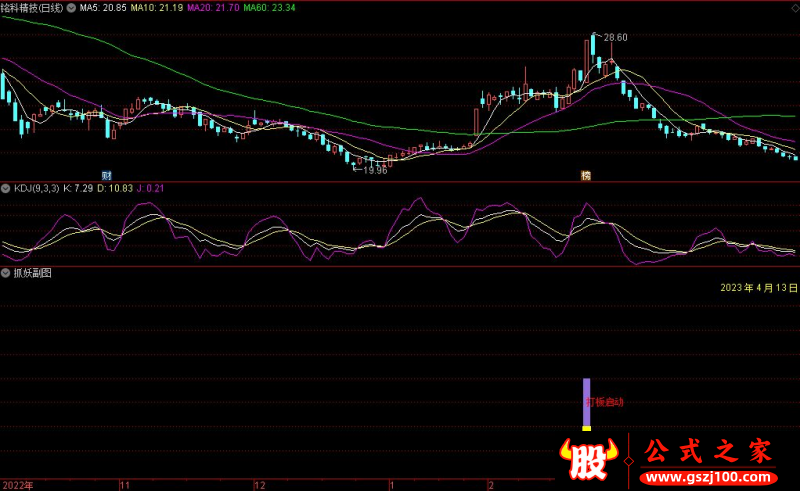Viewport: 800px width, 491px height.
Task: Click the yellow signal block under purple bar
Action: pos(587,428)
